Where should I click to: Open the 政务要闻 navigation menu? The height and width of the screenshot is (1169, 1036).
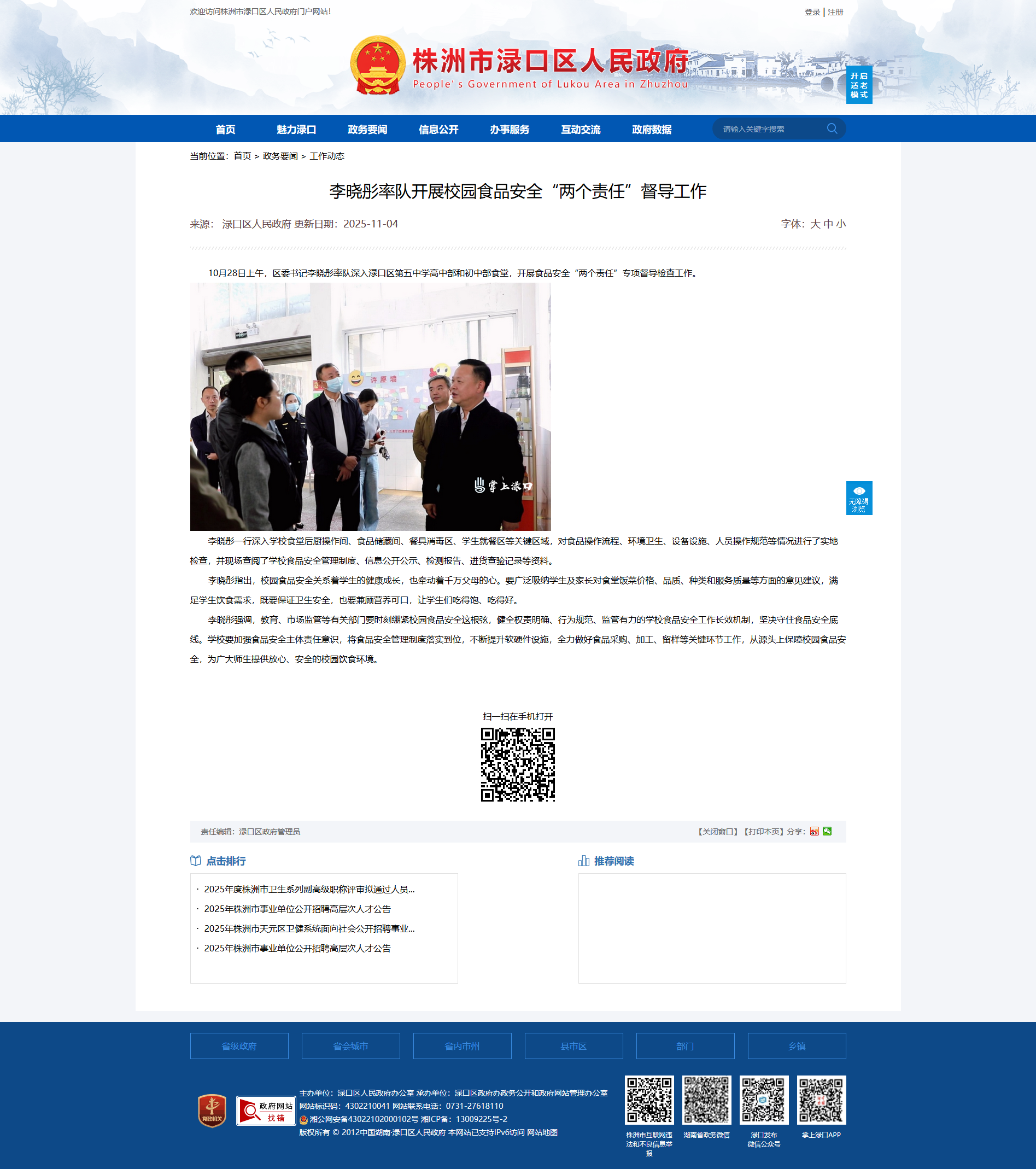(x=367, y=129)
